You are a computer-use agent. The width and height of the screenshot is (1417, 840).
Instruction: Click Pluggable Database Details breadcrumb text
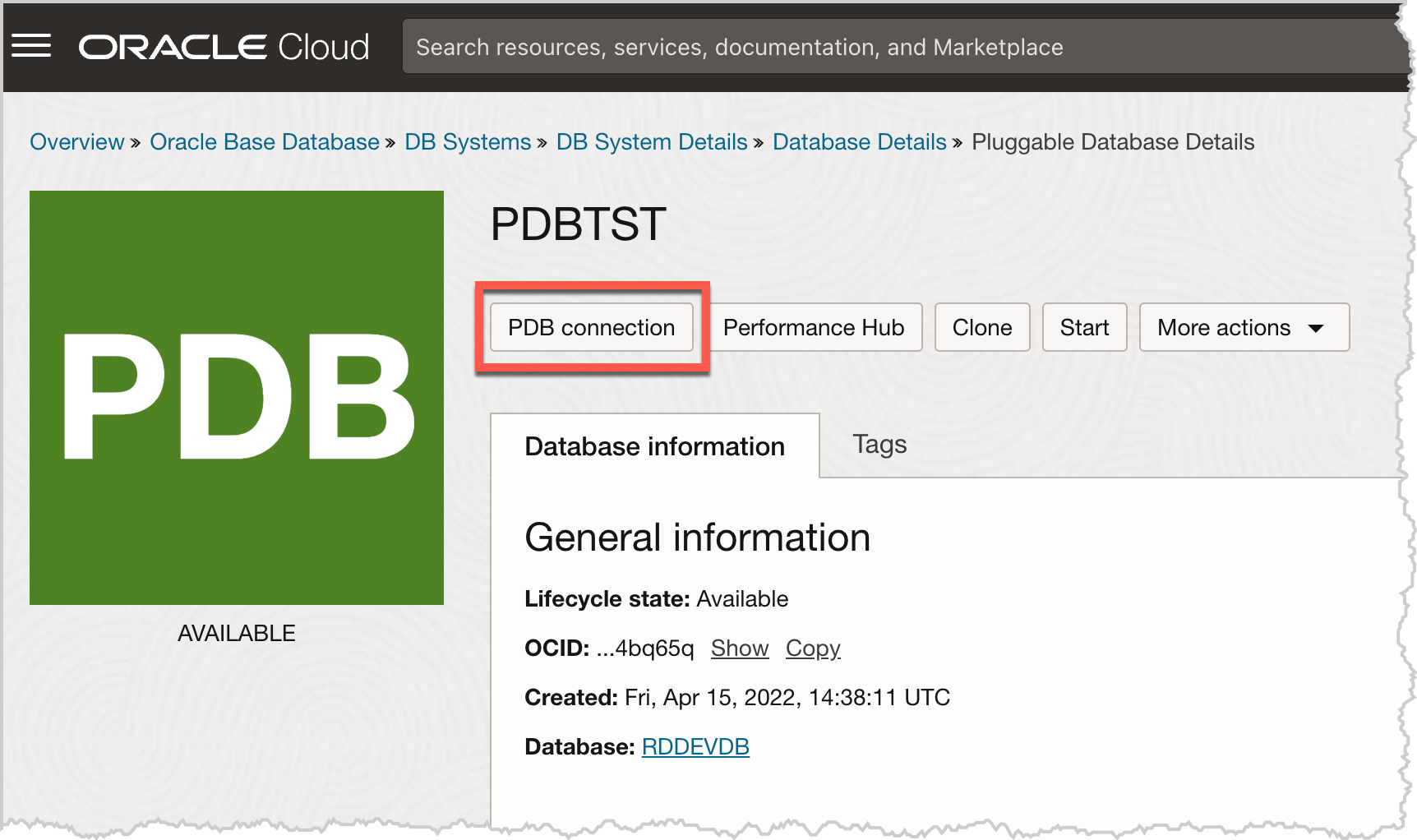tap(1113, 142)
